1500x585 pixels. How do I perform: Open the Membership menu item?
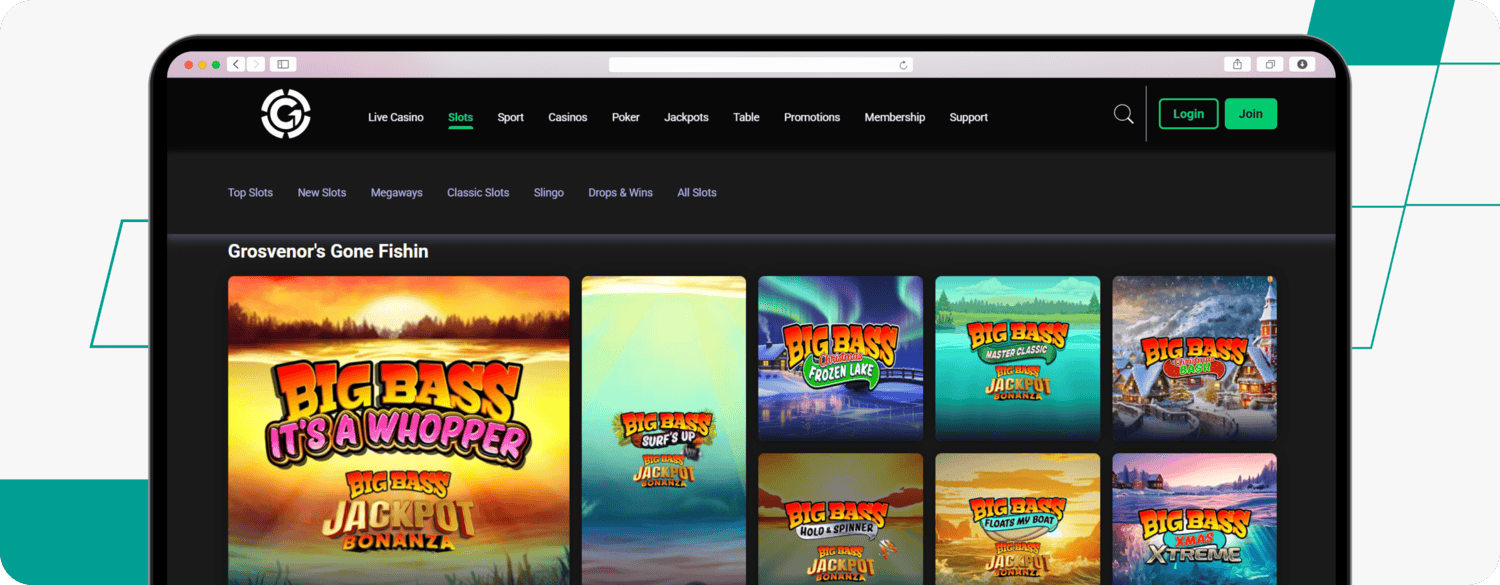(x=895, y=117)
